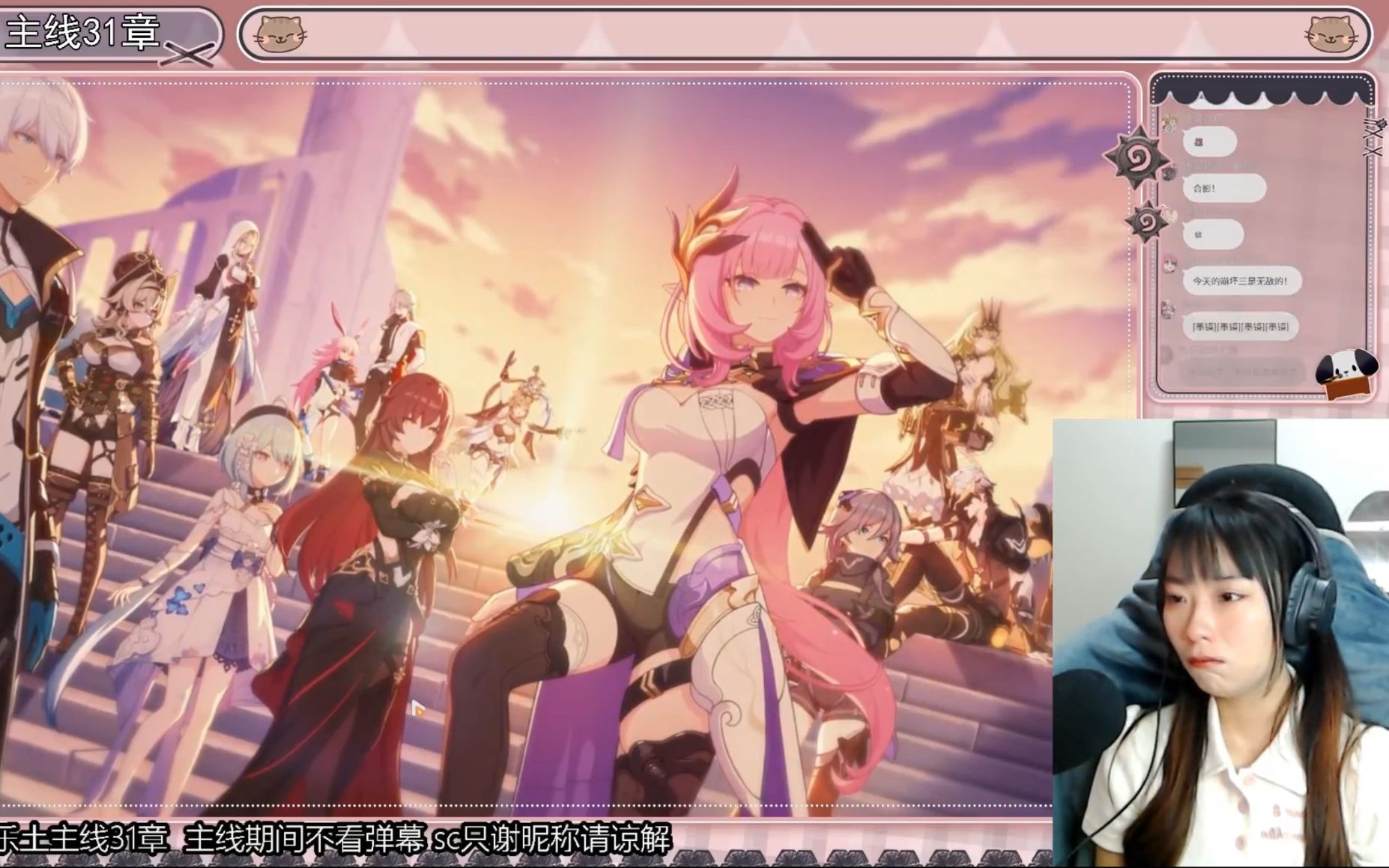Image resolution: width=1389 pixels, height=868 pixels.
Task: Select the chat message '合影!'
Action: (x=1225, y=189)
